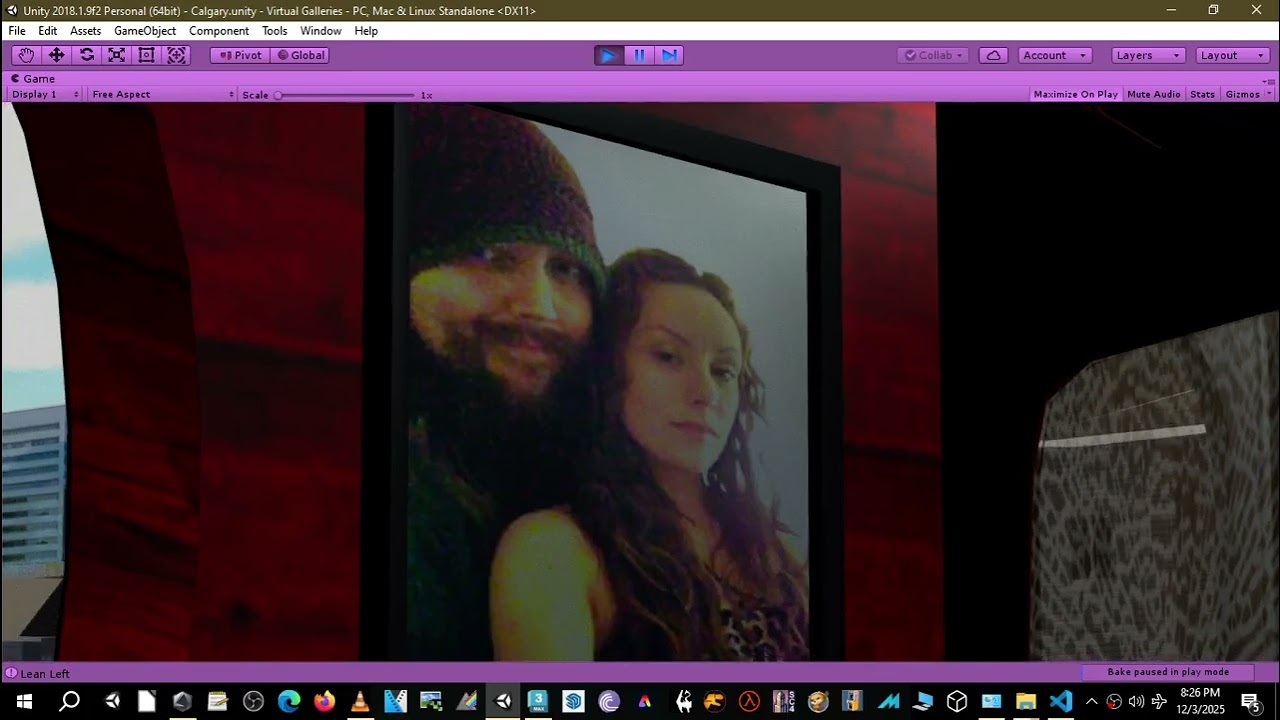Open the Tools menu
The image size is (1280, 720).
coord(275,31)
